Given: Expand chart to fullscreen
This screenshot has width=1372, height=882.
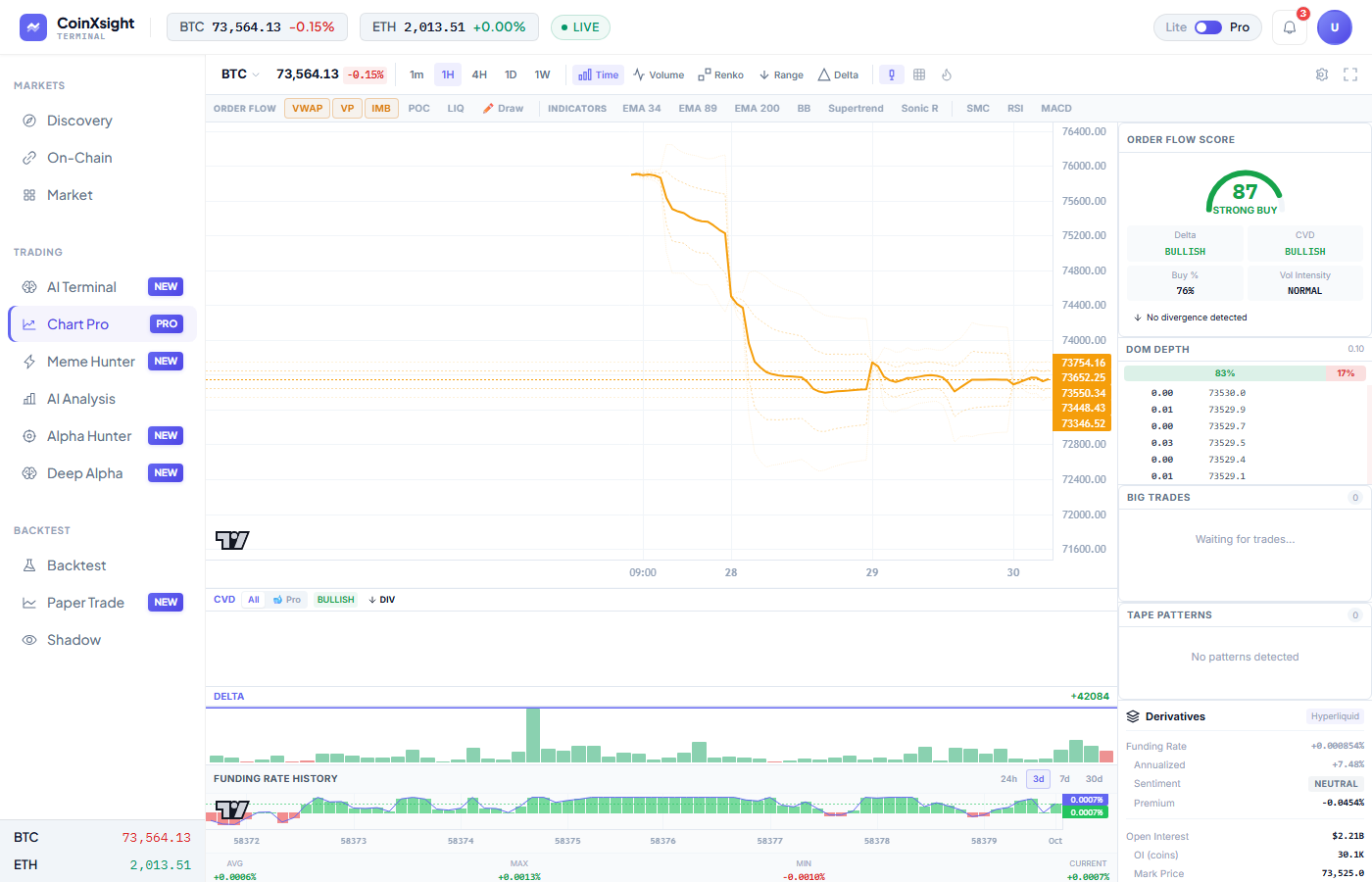Looking at the screenshot, I should click(1350, 74).
